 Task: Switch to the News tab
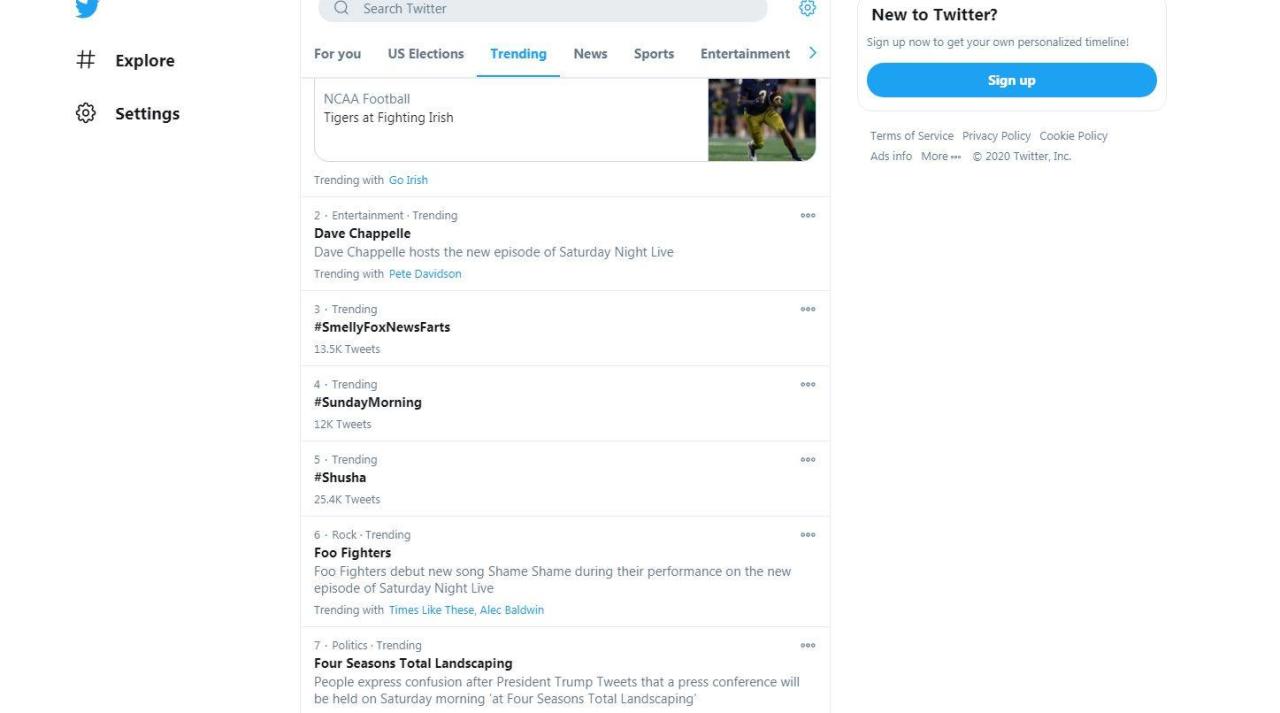pos(590,54)
